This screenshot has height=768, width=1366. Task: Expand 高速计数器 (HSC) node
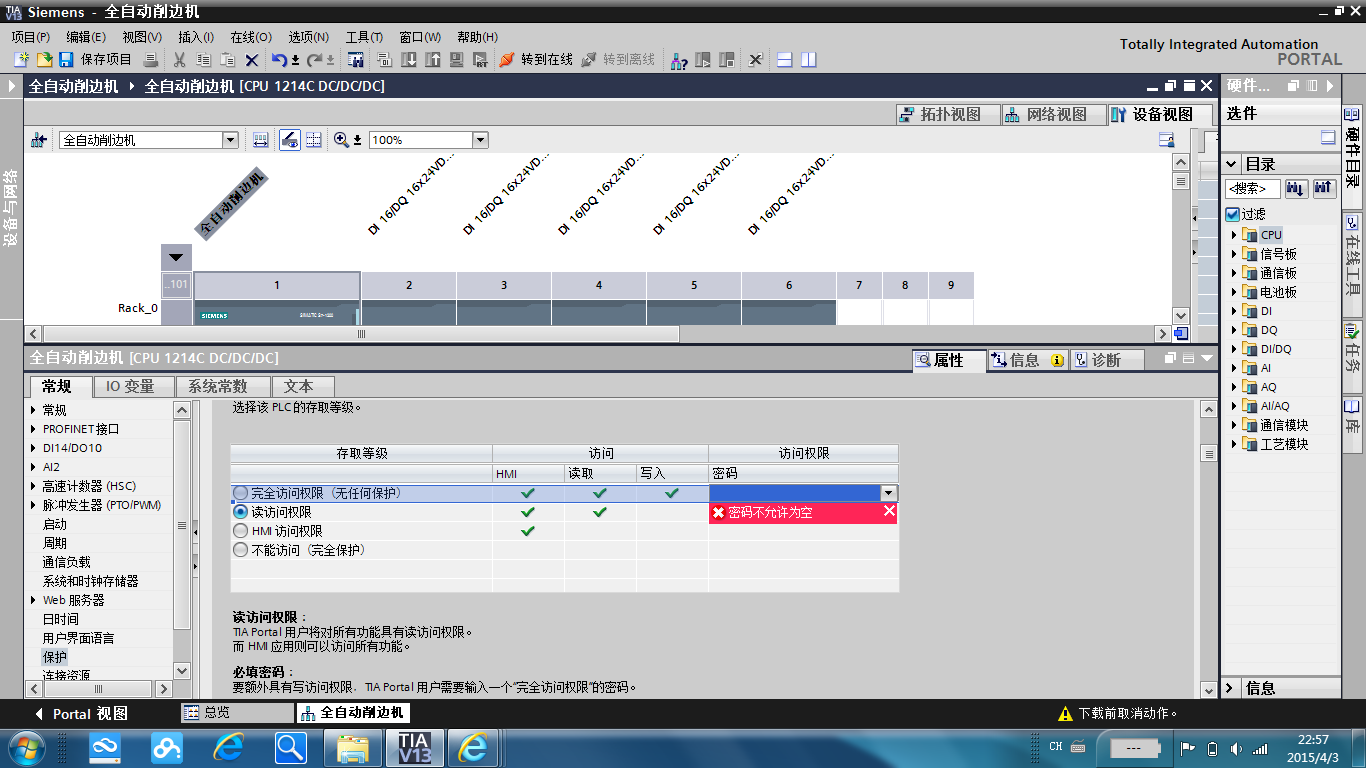point(34,486)
